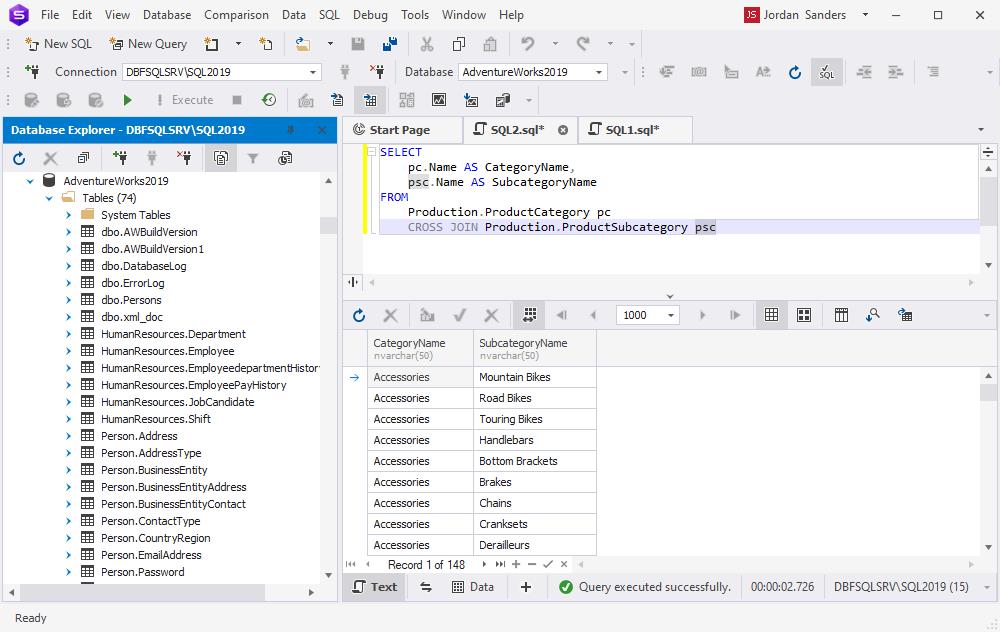Refresh the Database Explorer tree
Screen dimensions: 1000x632
[19, 158]
